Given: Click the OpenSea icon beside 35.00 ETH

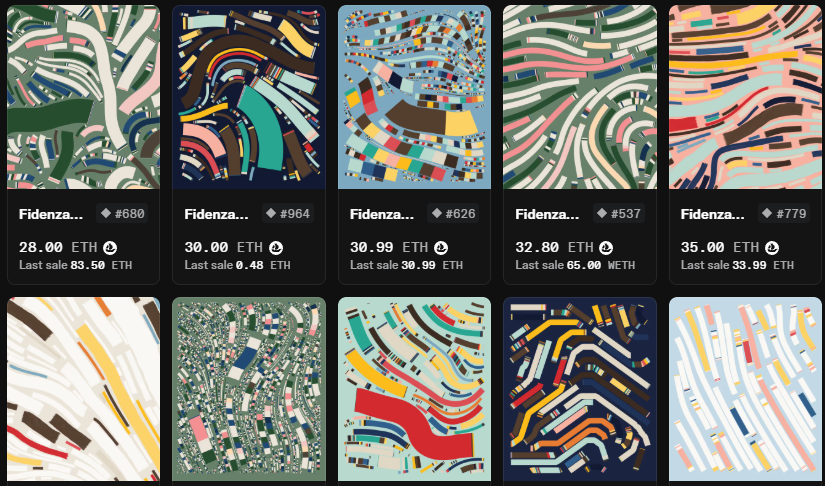Looking at the screenshot, I should coord(772,247).
